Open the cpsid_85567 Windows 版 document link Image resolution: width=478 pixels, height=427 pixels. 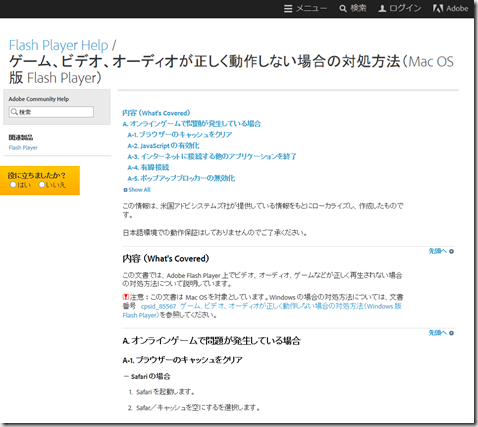pos(262,310)
